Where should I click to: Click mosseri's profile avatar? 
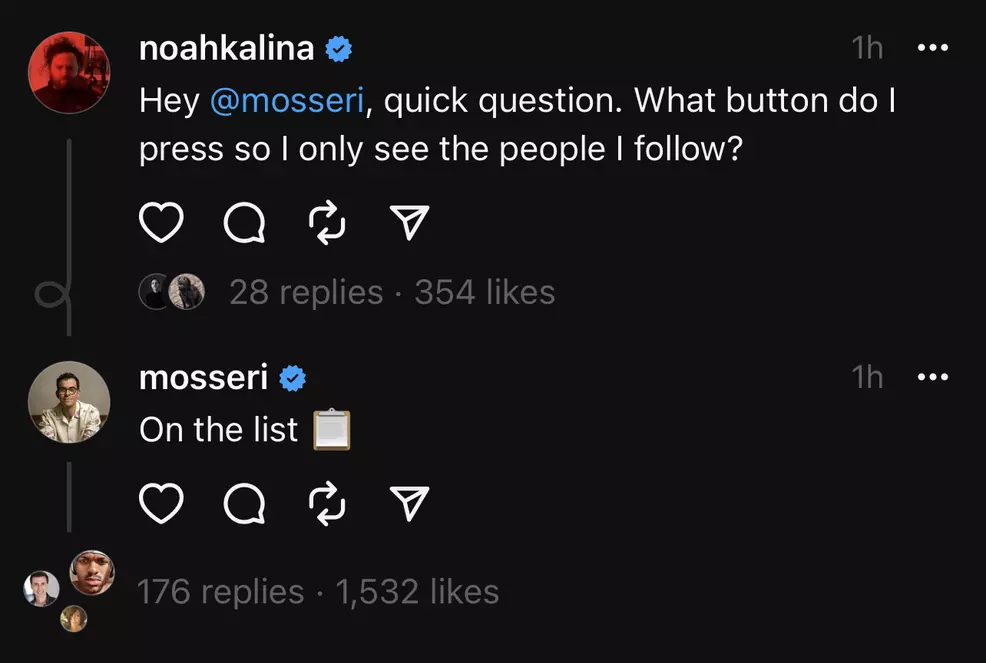pyautogui.click(x=68, y=401)
